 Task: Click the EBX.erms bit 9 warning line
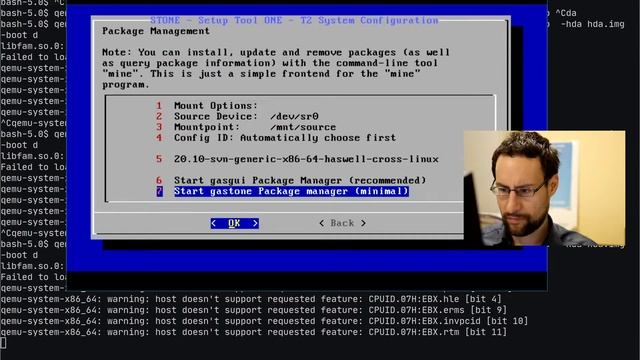[x=253, y=310]
